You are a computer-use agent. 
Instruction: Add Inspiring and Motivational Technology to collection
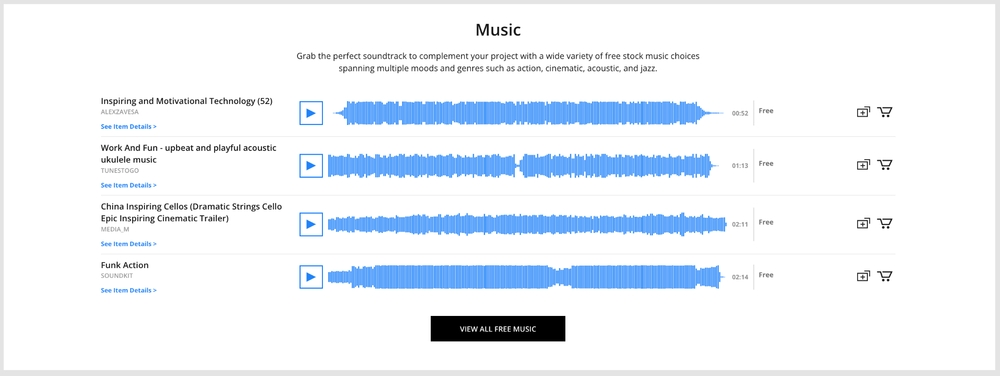tap(863, 112)
